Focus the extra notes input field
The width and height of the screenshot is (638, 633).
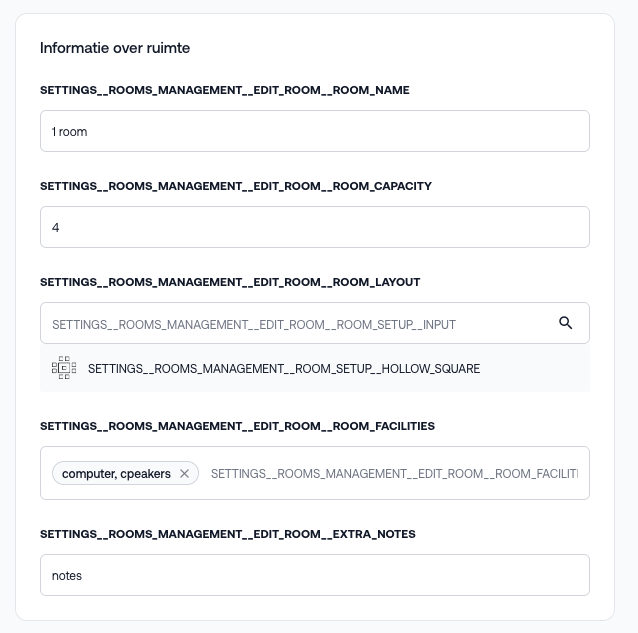[x=314, y=575]
